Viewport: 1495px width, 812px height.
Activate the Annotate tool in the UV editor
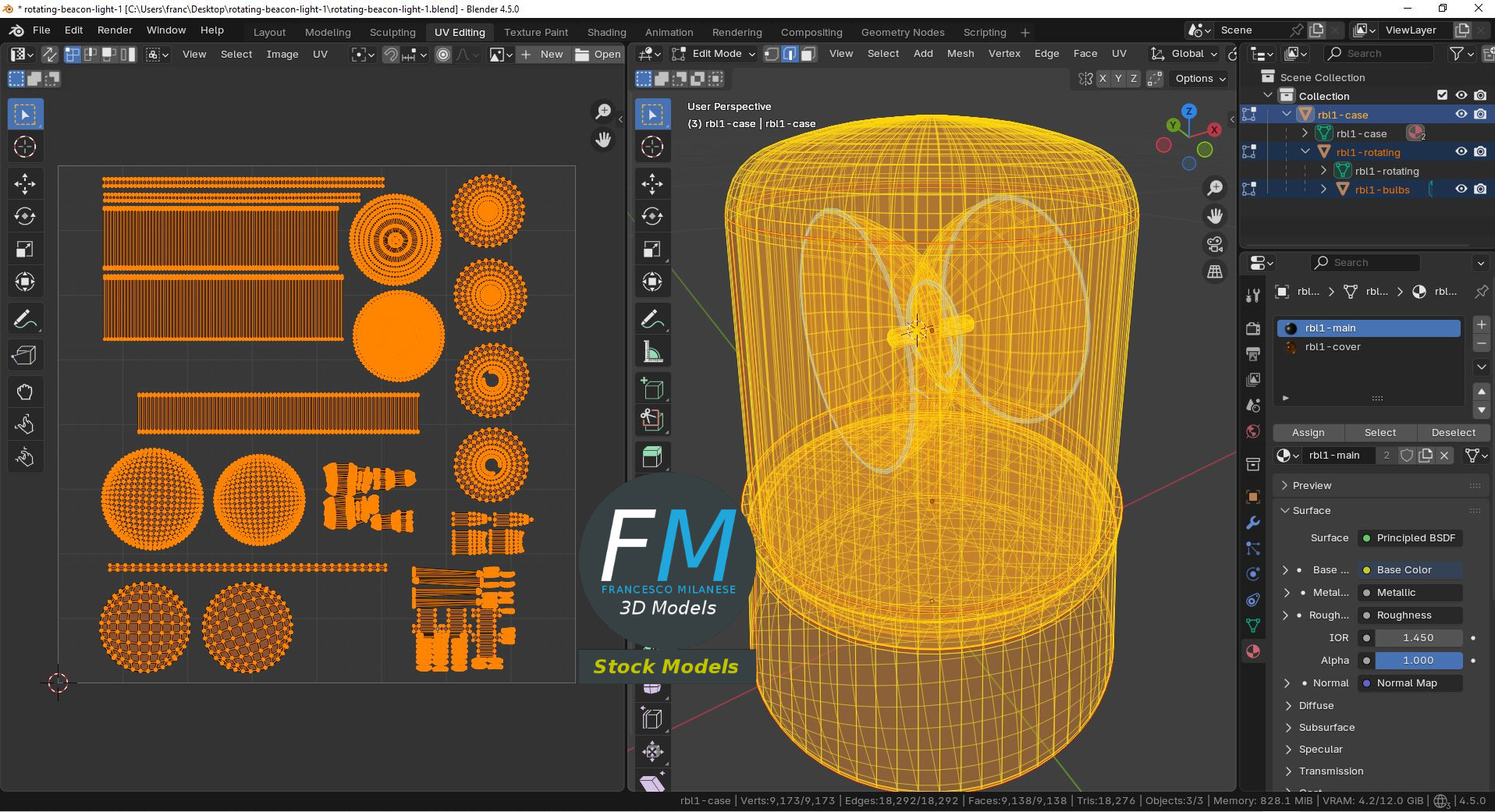25,320
